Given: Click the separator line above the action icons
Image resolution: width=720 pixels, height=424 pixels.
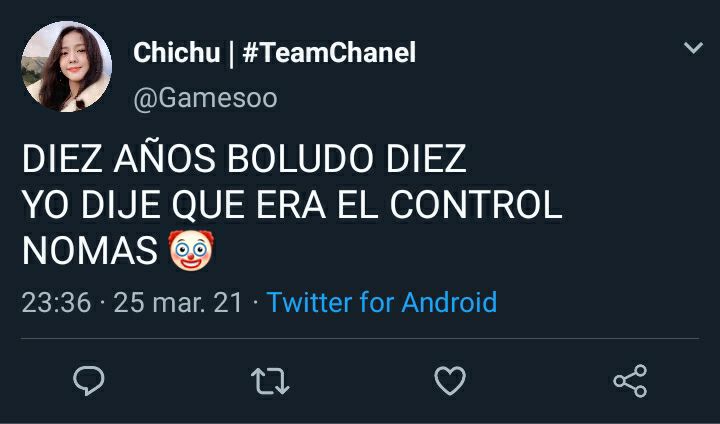Looking at the screenshot, I should [x=360, y=339].
